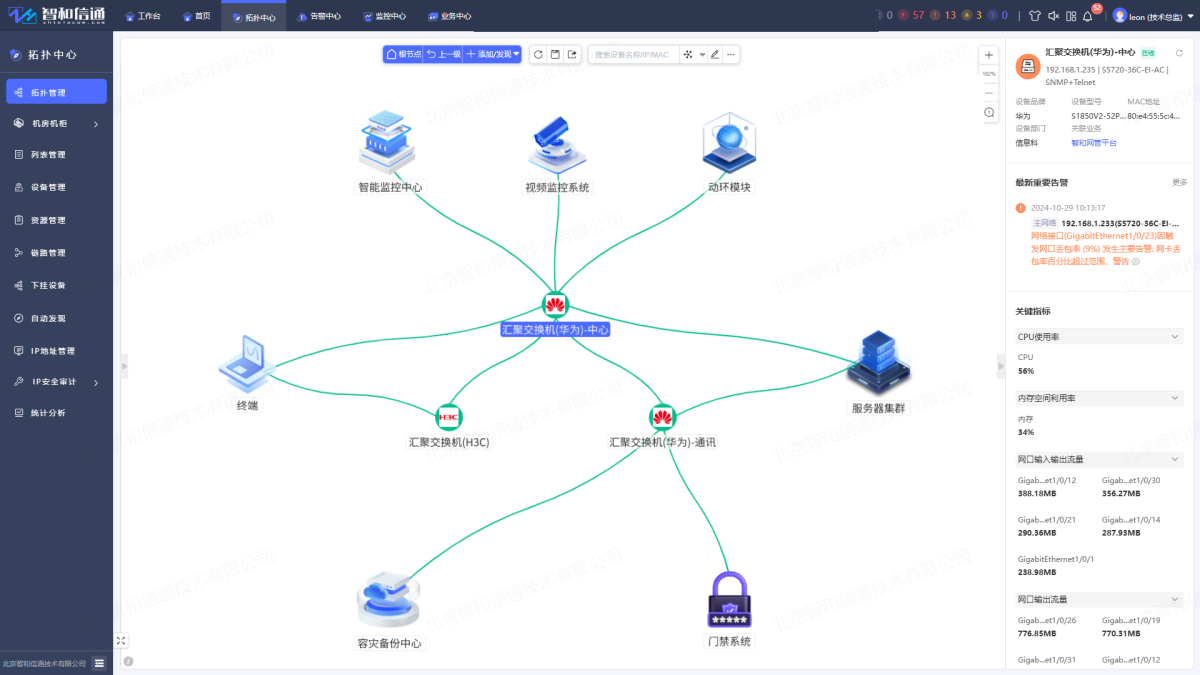
Task: Click the save topology icon
Action: coord(555,54)
